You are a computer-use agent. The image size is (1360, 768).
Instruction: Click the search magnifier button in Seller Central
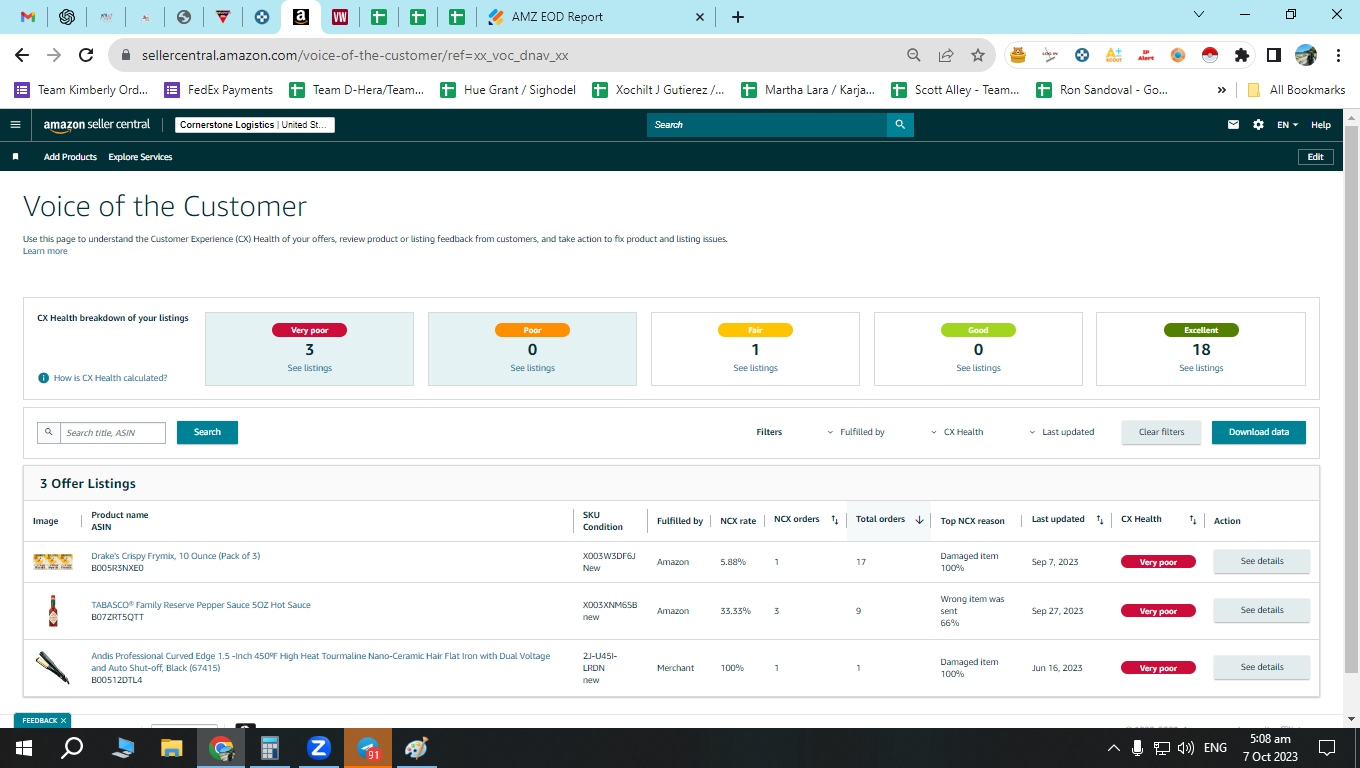point(900,125)
